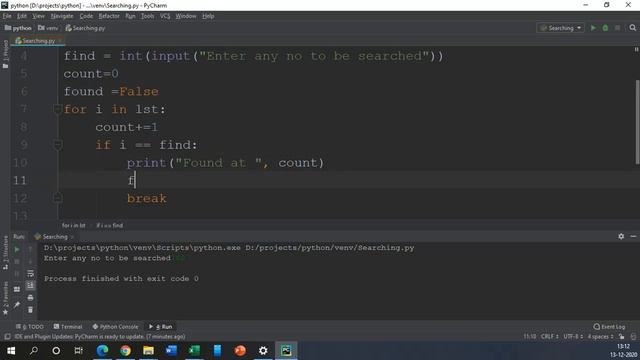Image resolution: width=640 pixels, height=360 pixels.
Task: Start debugging with the green bug icon
Action: click(605, 28)
